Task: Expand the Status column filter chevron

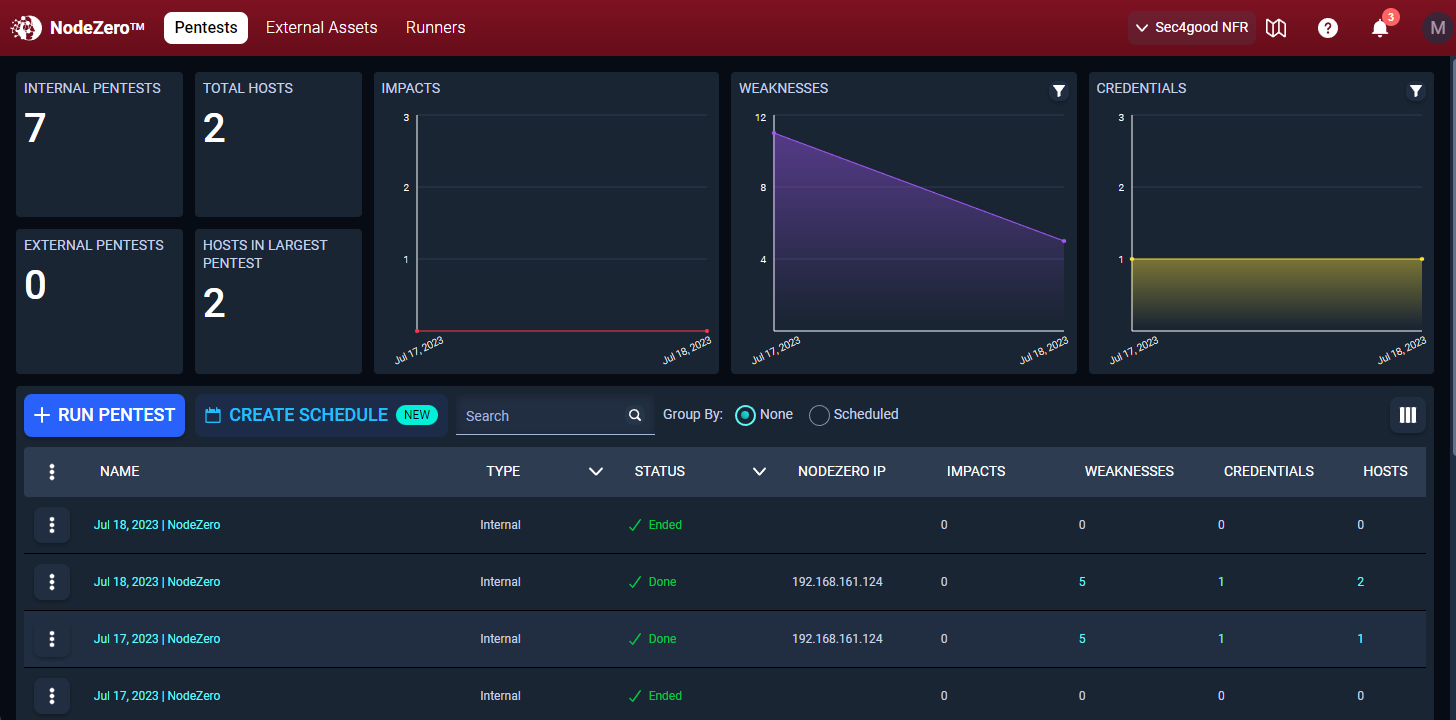Action: [x=759, y=471]
